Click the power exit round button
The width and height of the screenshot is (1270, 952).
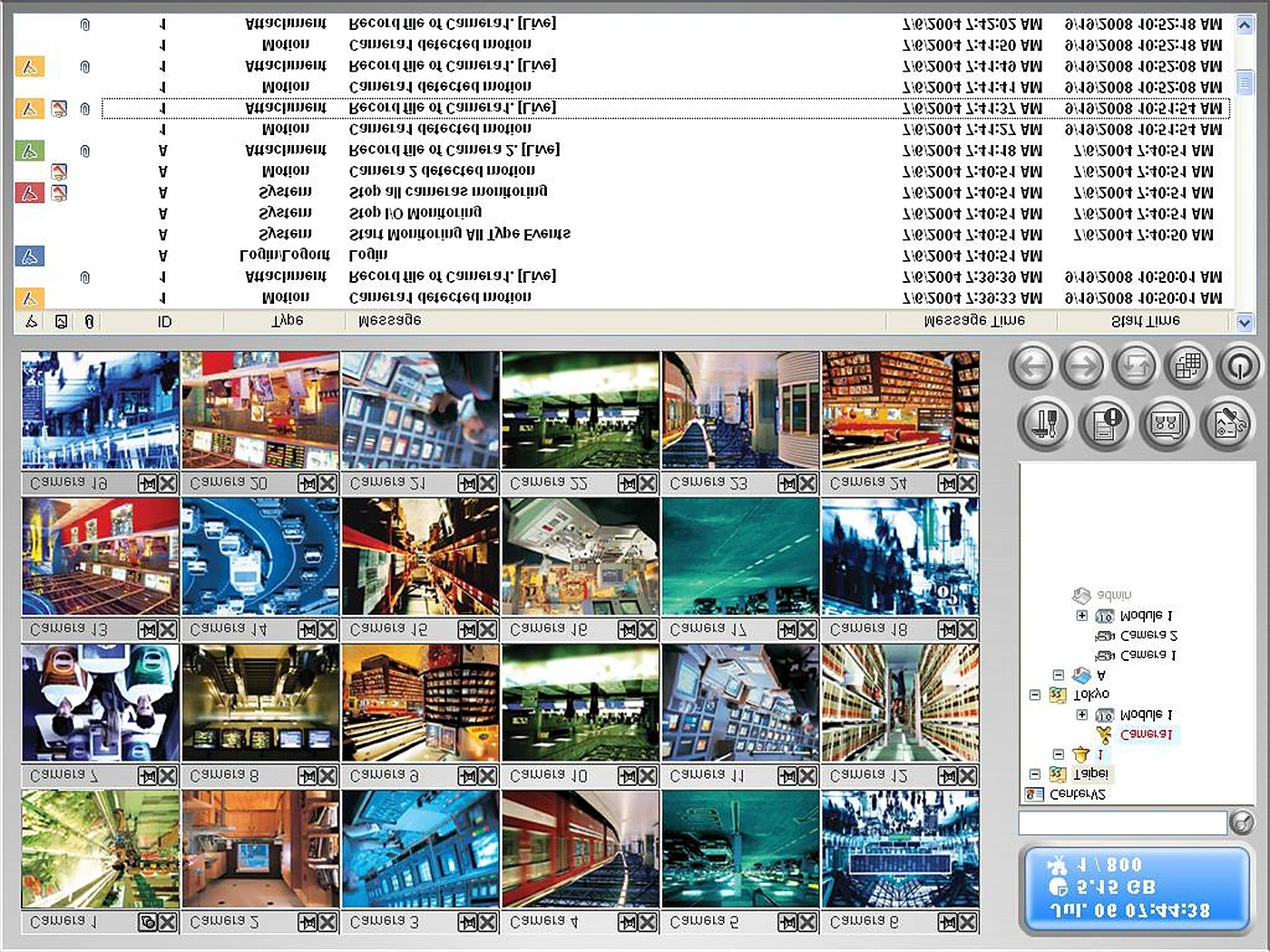coord(1239,367)
